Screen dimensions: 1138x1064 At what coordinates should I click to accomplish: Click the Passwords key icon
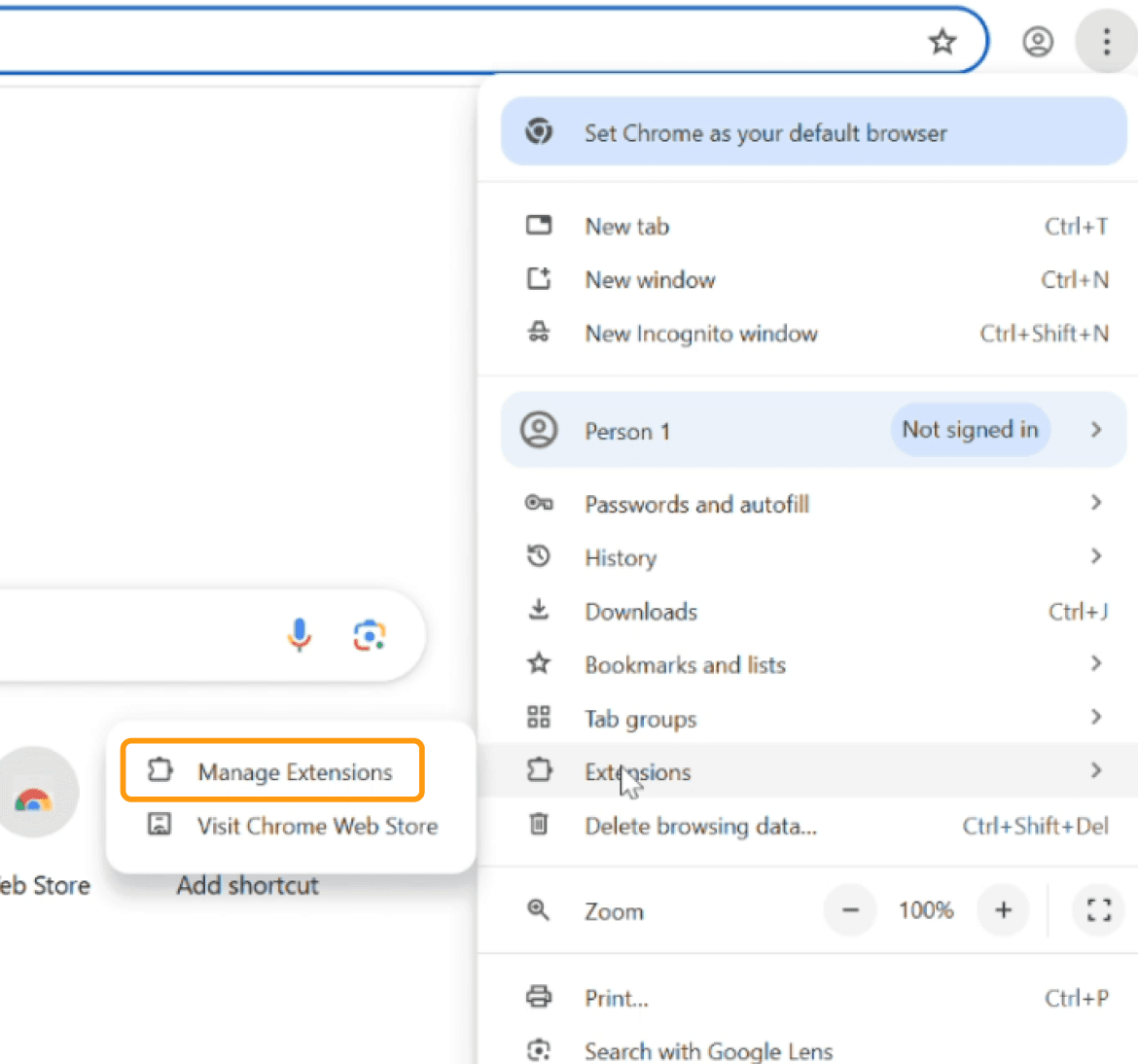click(539, 502)
